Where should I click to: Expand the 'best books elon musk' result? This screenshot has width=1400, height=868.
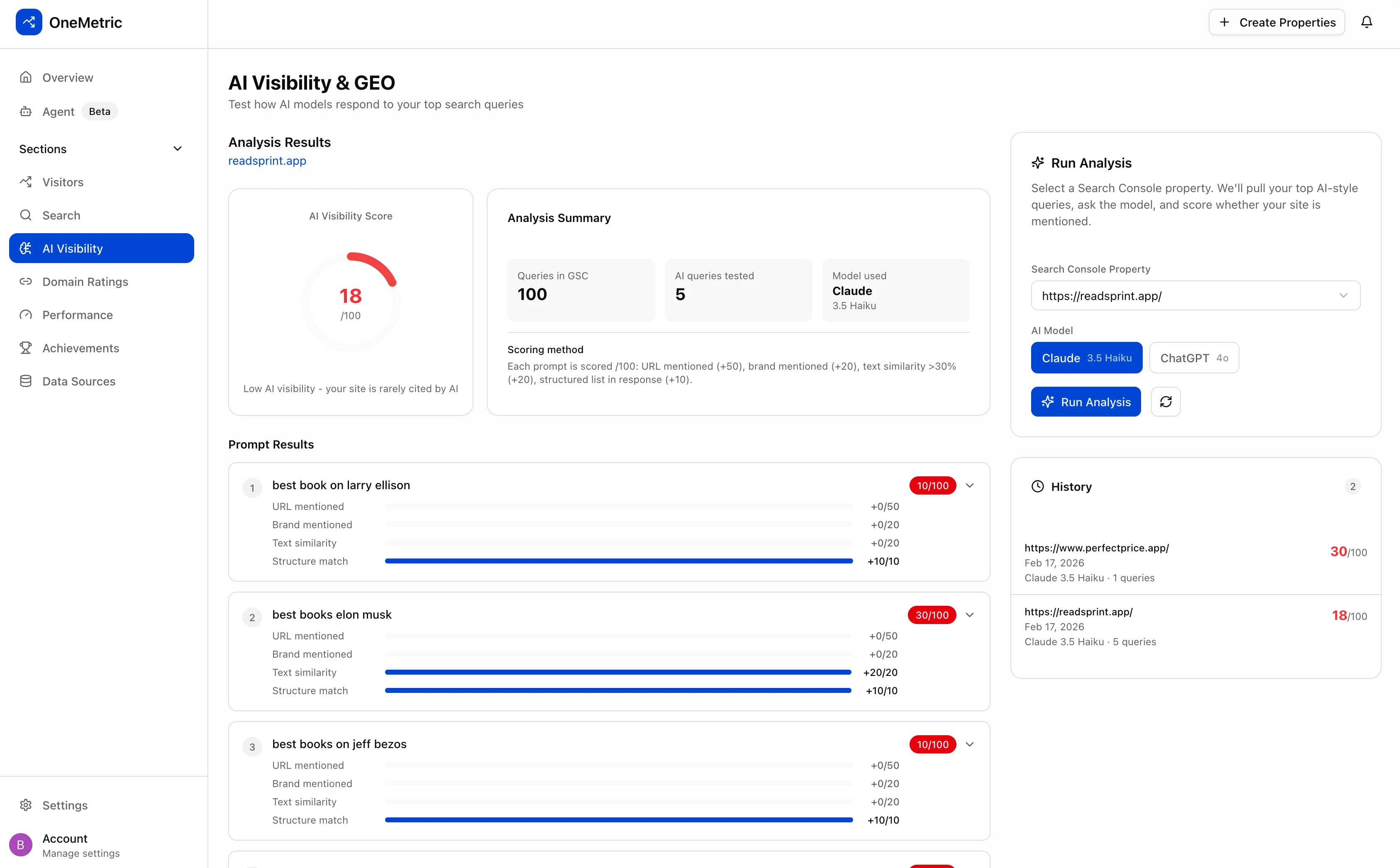tap(969, 615)
